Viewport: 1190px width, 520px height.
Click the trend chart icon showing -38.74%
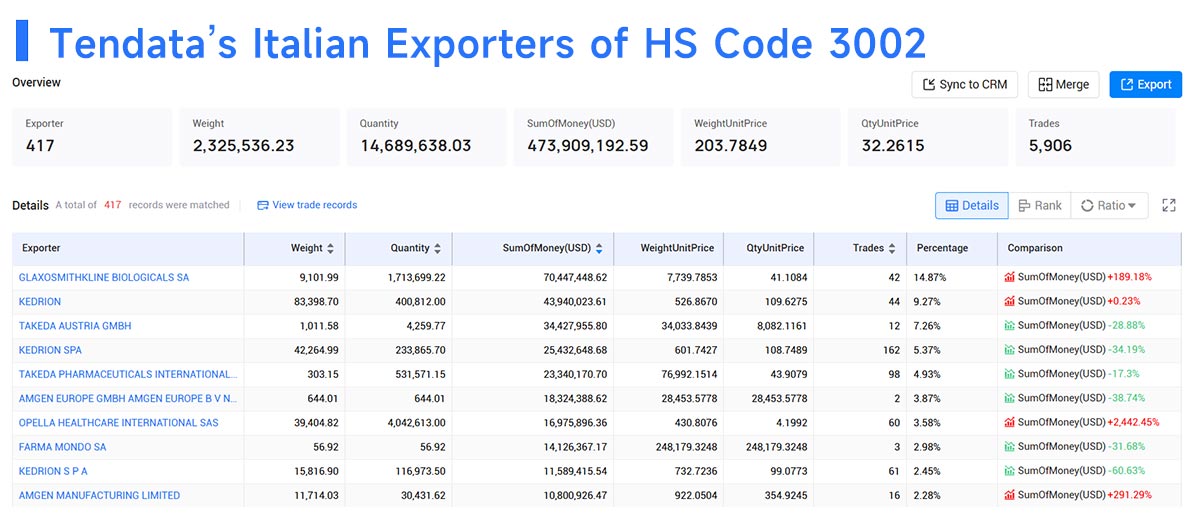(1009, 398)
